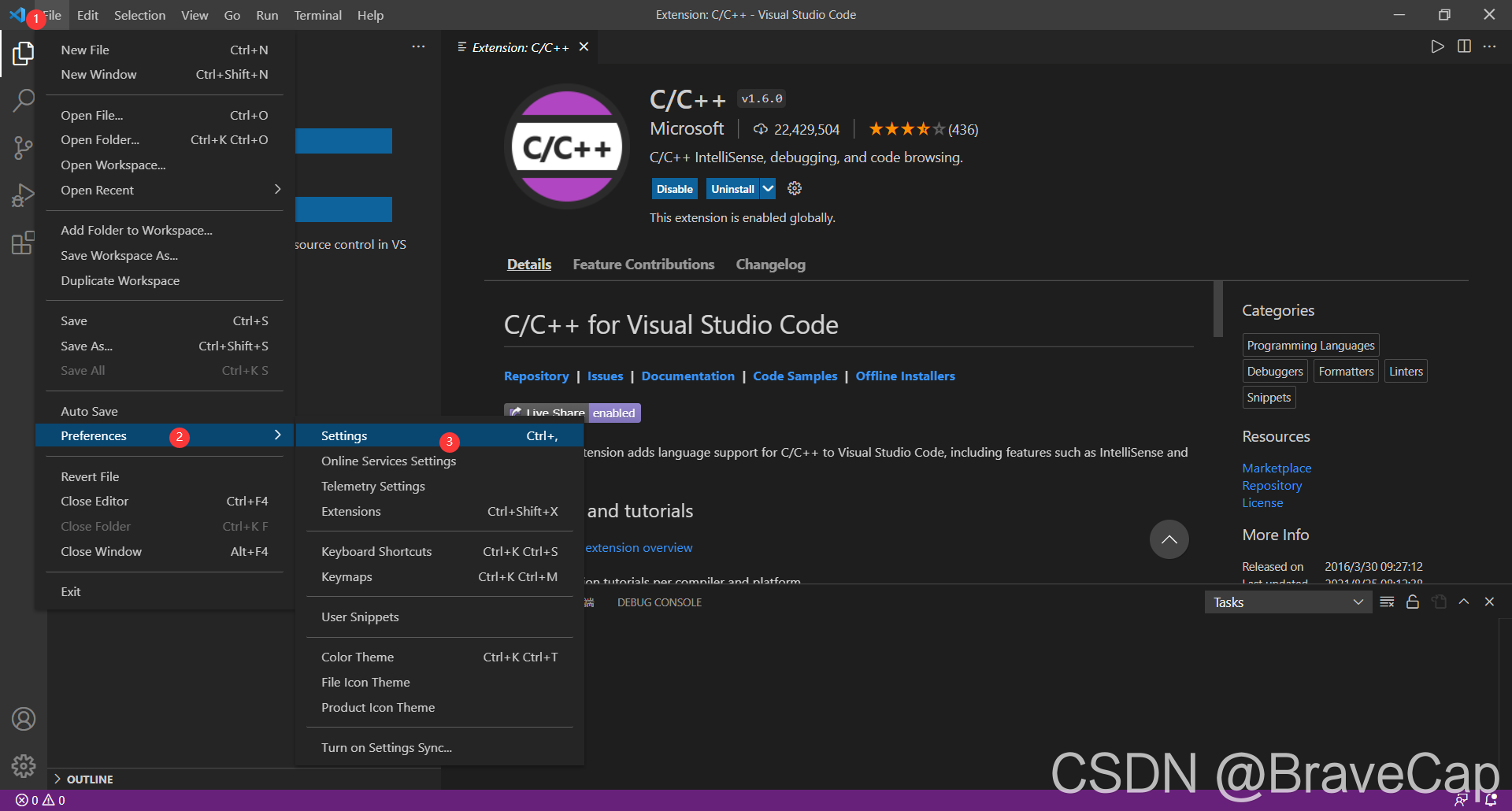This screenshot has width=1512, height=811.
Task: Open the Manage gear in activity bar
Action: (24, 765)
